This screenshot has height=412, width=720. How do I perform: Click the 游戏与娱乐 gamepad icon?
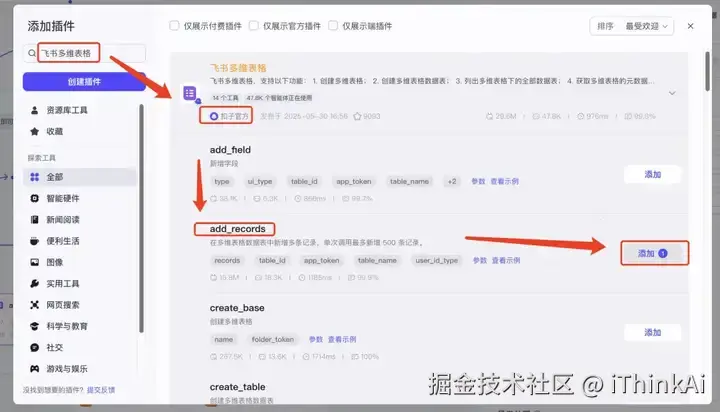pos(34,369)
